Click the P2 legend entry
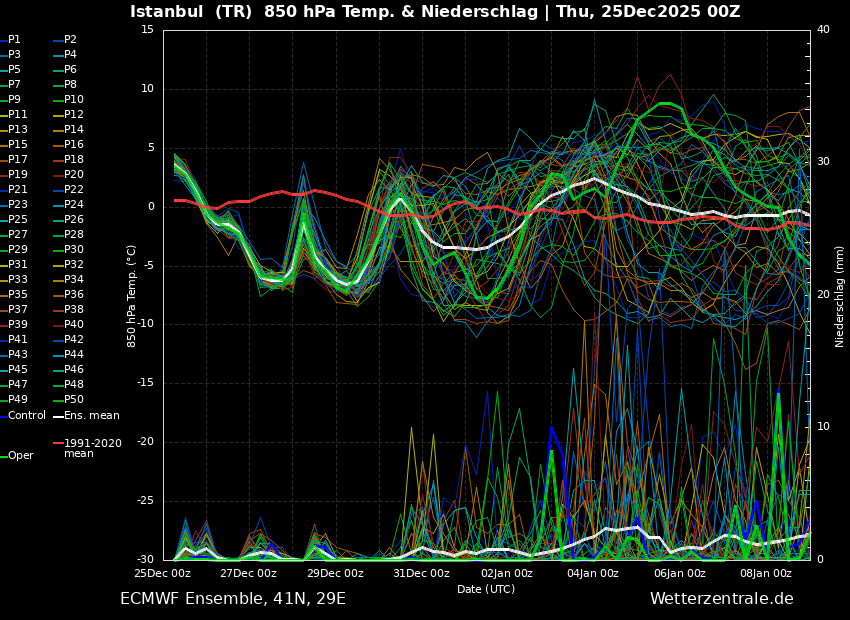Viewport: 850px width, 620px height. 66,40
